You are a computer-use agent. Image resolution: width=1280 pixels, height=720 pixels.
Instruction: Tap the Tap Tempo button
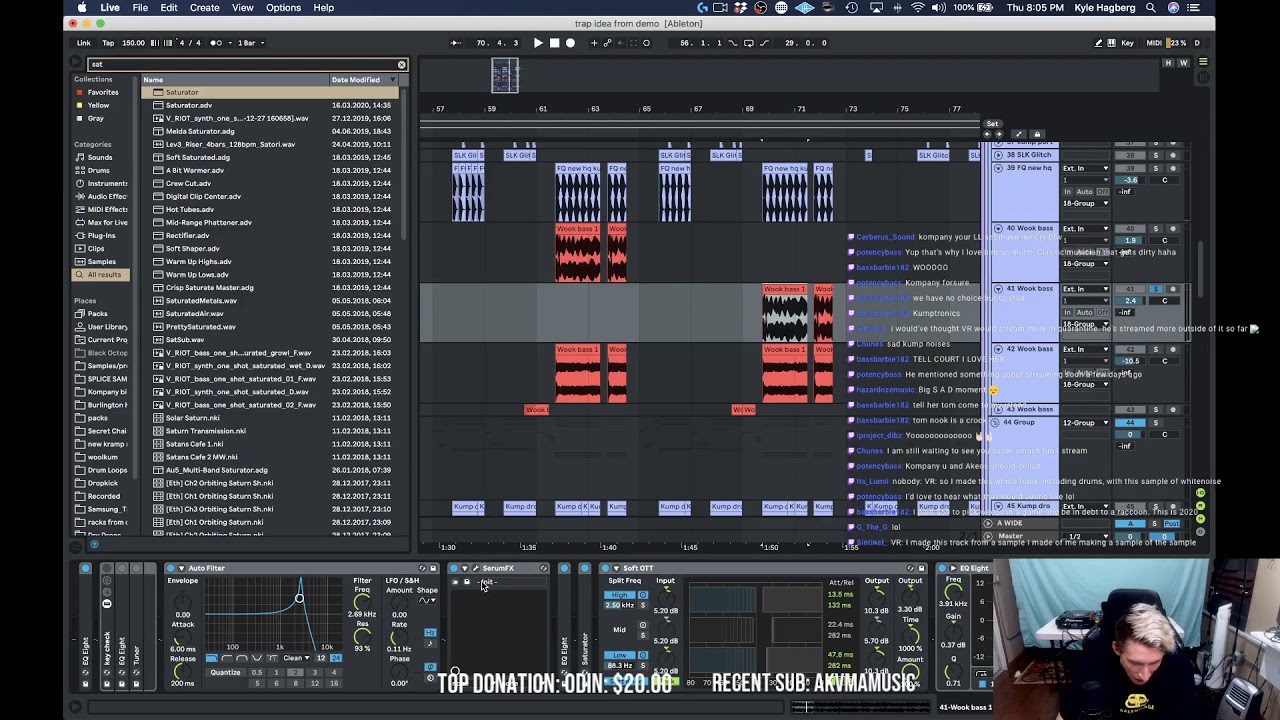tap(108, 43)
